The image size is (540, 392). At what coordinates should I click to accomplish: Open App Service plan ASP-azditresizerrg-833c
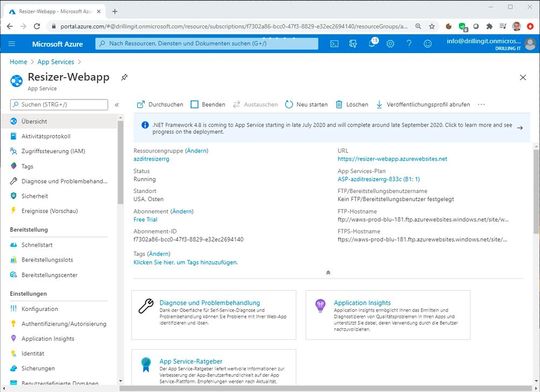pyautogui.click(x=379, y=179)
